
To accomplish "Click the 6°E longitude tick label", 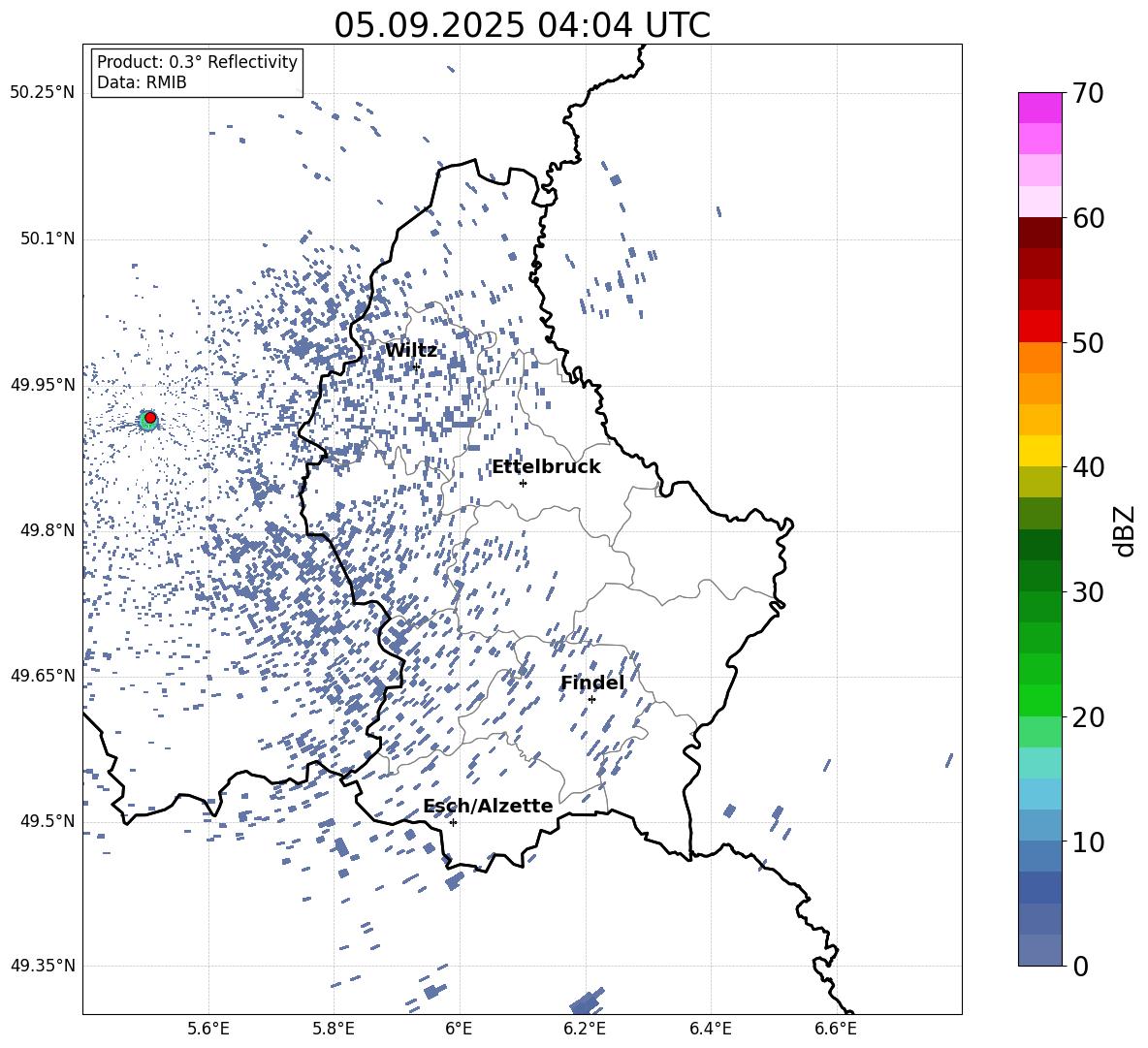I will (459, 1029).
